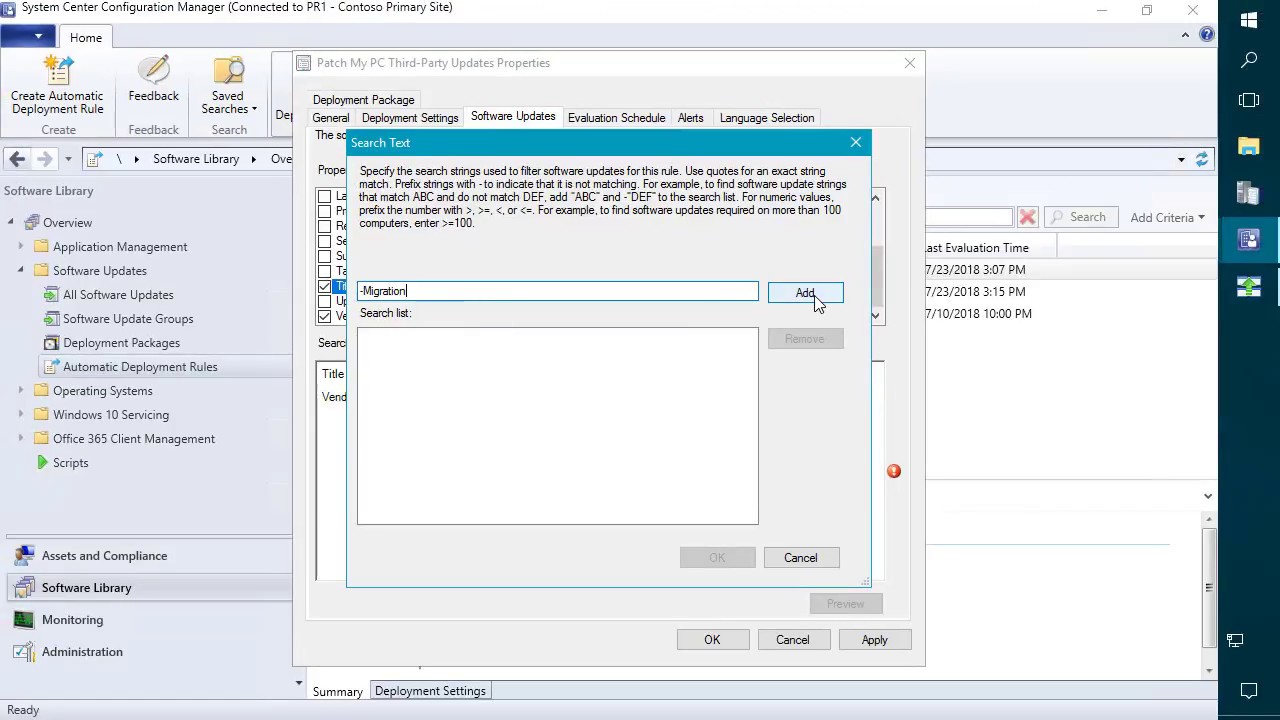Toggle the 'La' property checkbox
This screenshot has height=720, width=1280.
tap(324, 196)
